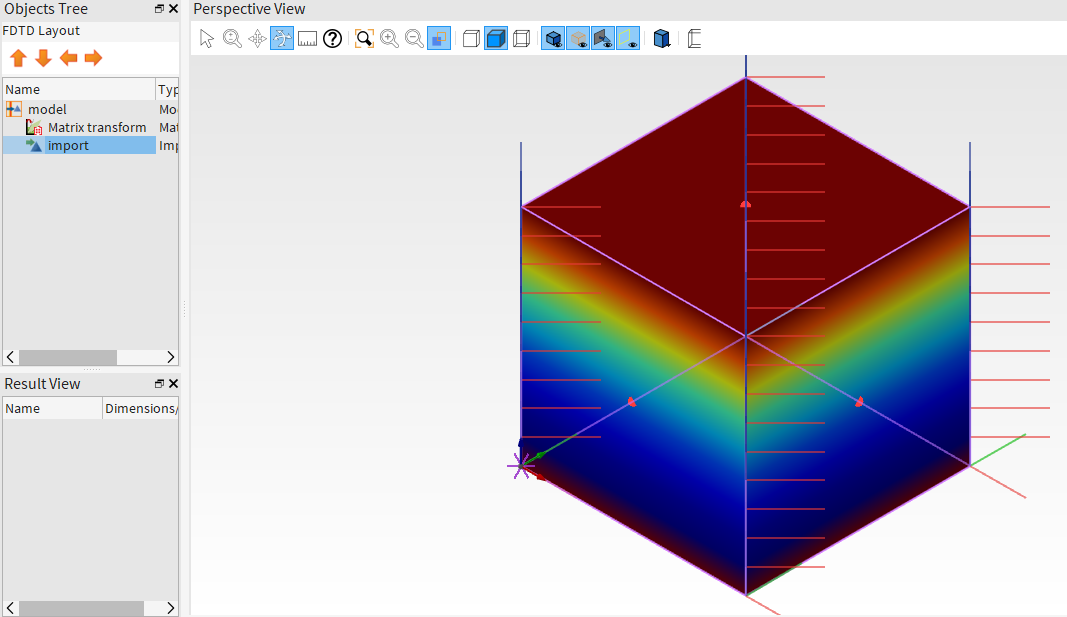Screen dimensions: 1067x617
Task: Click the zoom in button
Action: pos(389,39)
